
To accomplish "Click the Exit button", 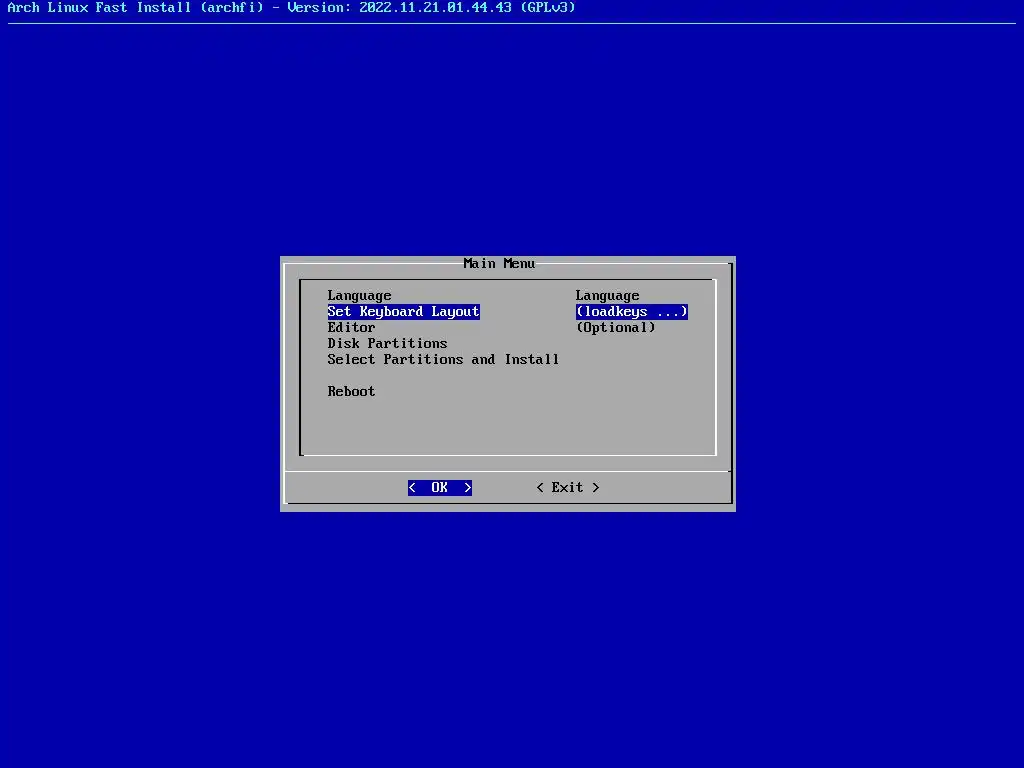I will pyautogui.click(x=568, y=488).
